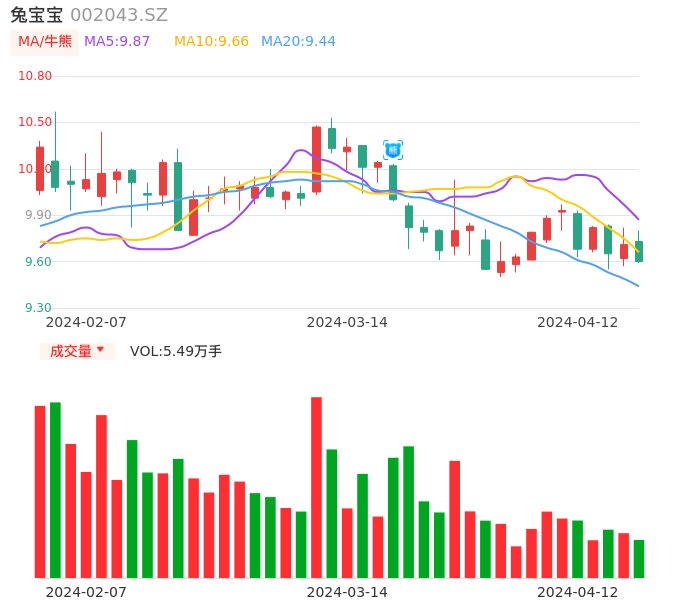Click the red triangle beside 成交量
Image resolution: width=686 pixels, height=606 pixels.
tap(100, 350)
